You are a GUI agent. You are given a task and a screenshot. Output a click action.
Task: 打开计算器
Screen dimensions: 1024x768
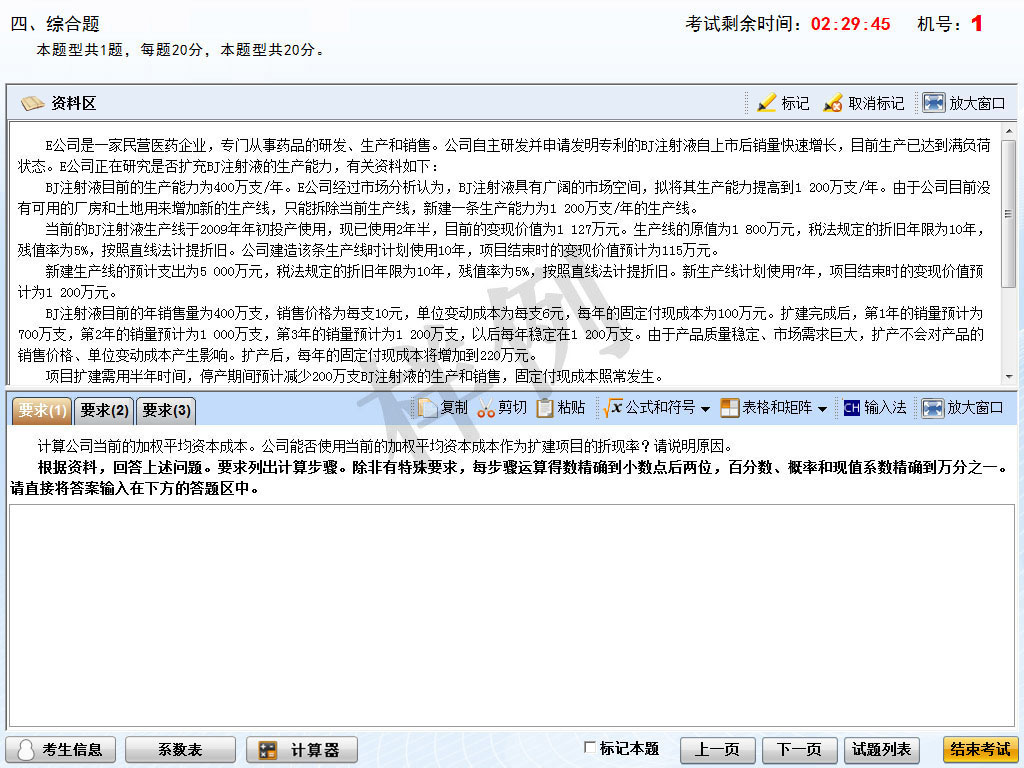tap(301, 751)
